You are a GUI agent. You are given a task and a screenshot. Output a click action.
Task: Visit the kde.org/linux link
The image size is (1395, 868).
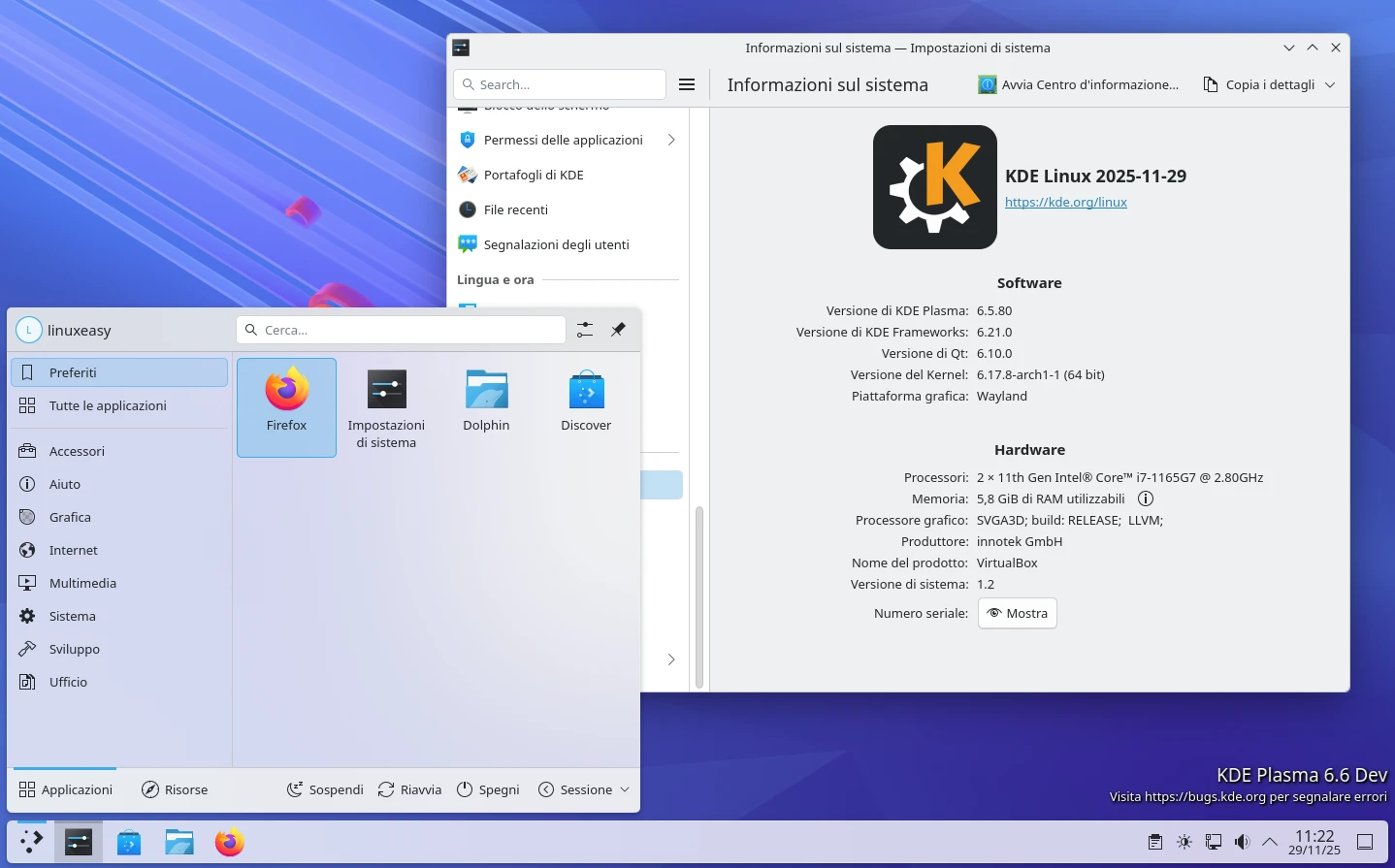click(x=1066, y=202)
